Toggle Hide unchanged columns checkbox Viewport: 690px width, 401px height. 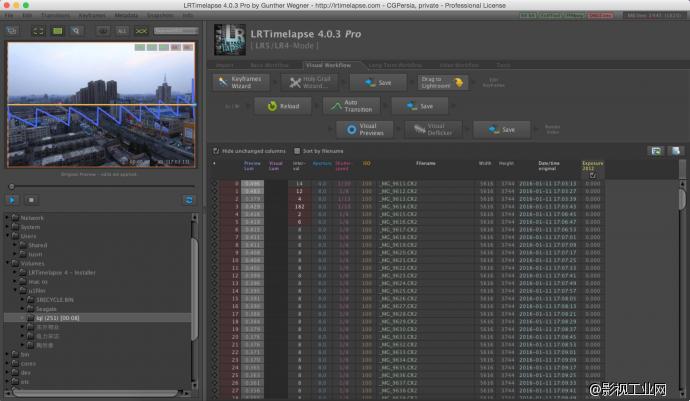(217, 150)
